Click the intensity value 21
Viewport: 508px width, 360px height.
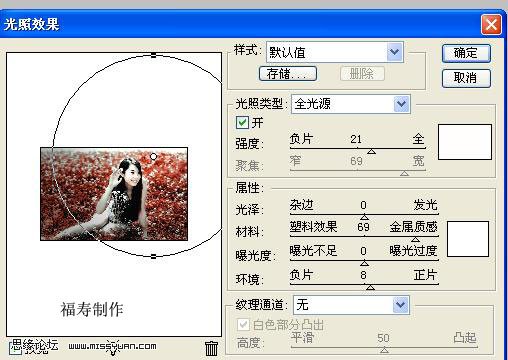point(356,139)
